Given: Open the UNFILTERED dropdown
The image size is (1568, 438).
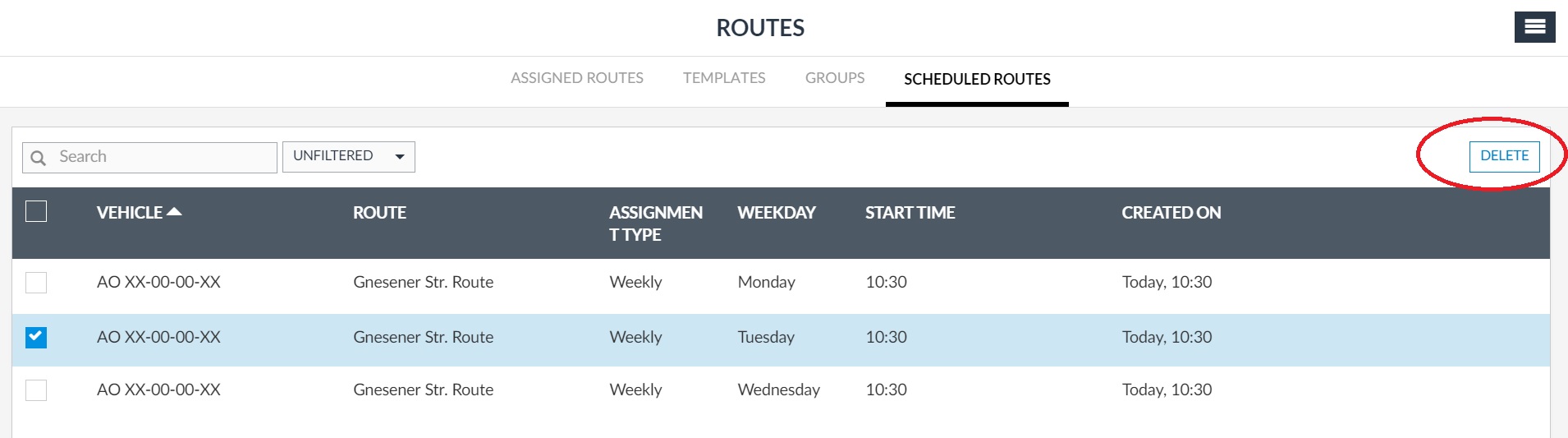Looking at the screenshot, I should (x=348, y=156).
